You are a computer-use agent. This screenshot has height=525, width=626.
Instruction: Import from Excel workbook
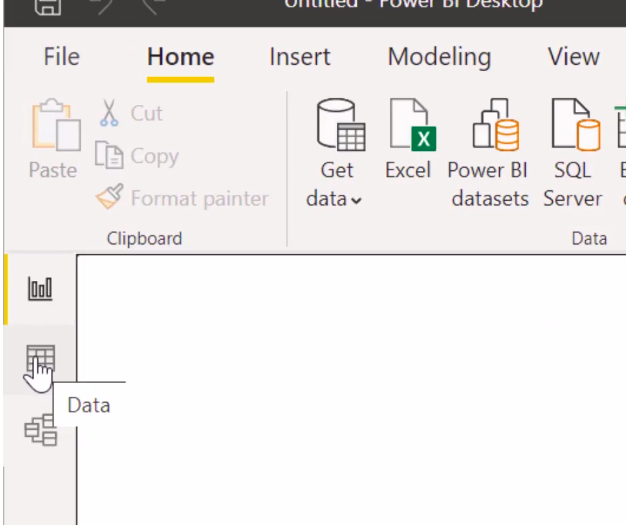[408, 139]
